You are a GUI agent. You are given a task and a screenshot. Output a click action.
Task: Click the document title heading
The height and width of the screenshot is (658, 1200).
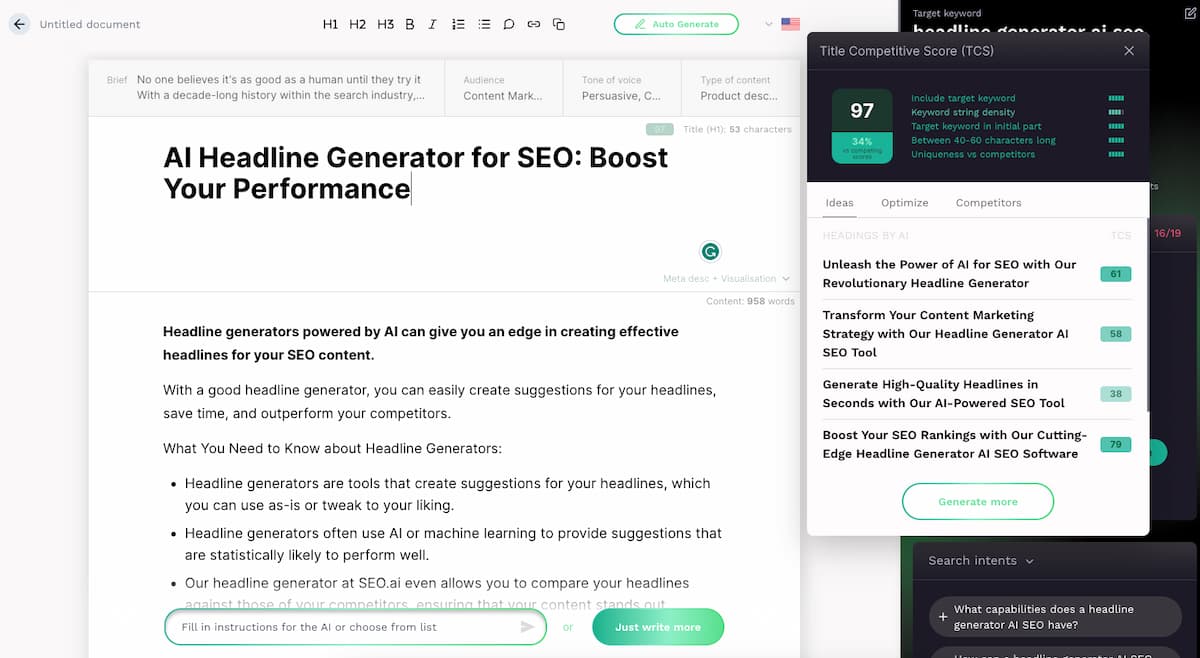pyautogui.click(x=416, y=173)
